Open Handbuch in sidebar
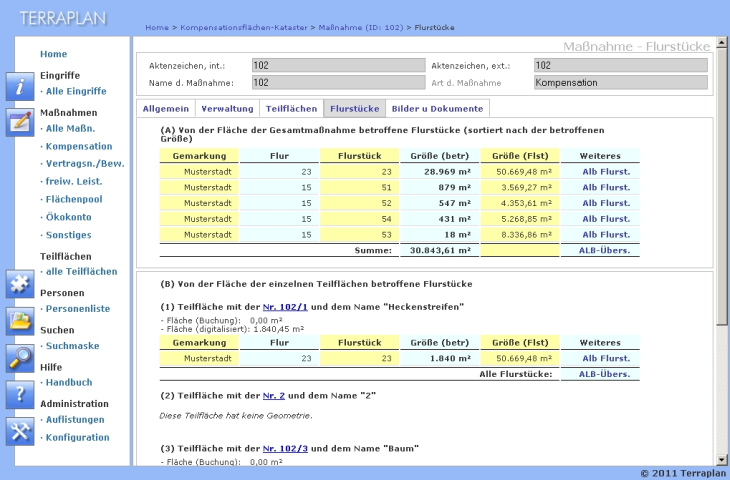 click(x=69, y=382)
